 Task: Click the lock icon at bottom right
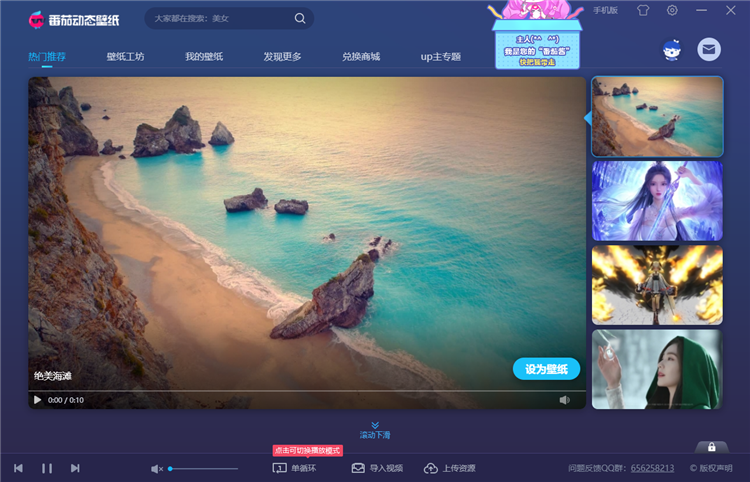tap(712, 447)
